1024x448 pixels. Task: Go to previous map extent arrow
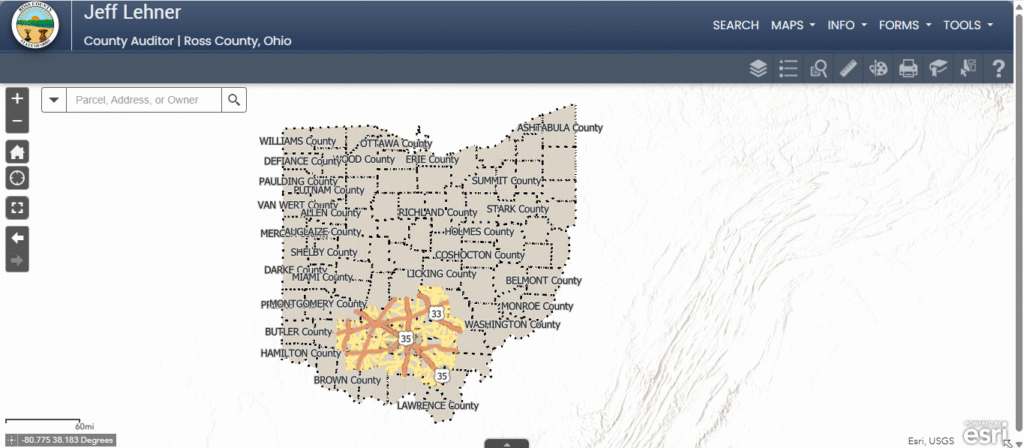(x=18, y=238)
